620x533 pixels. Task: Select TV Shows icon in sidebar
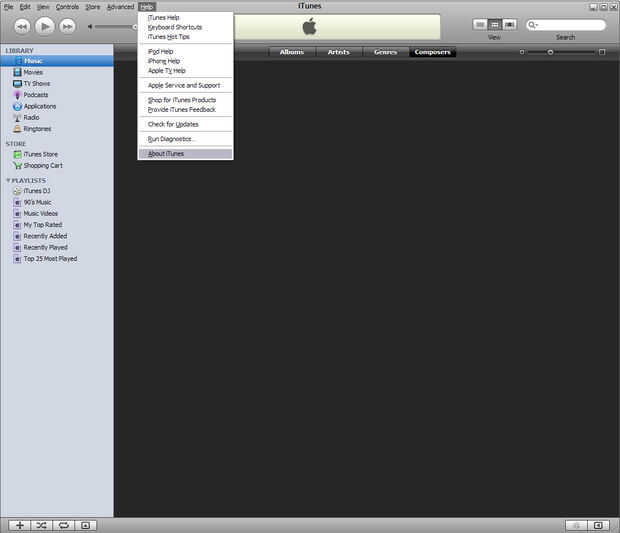pyautogui.click(x=17, y=83)
